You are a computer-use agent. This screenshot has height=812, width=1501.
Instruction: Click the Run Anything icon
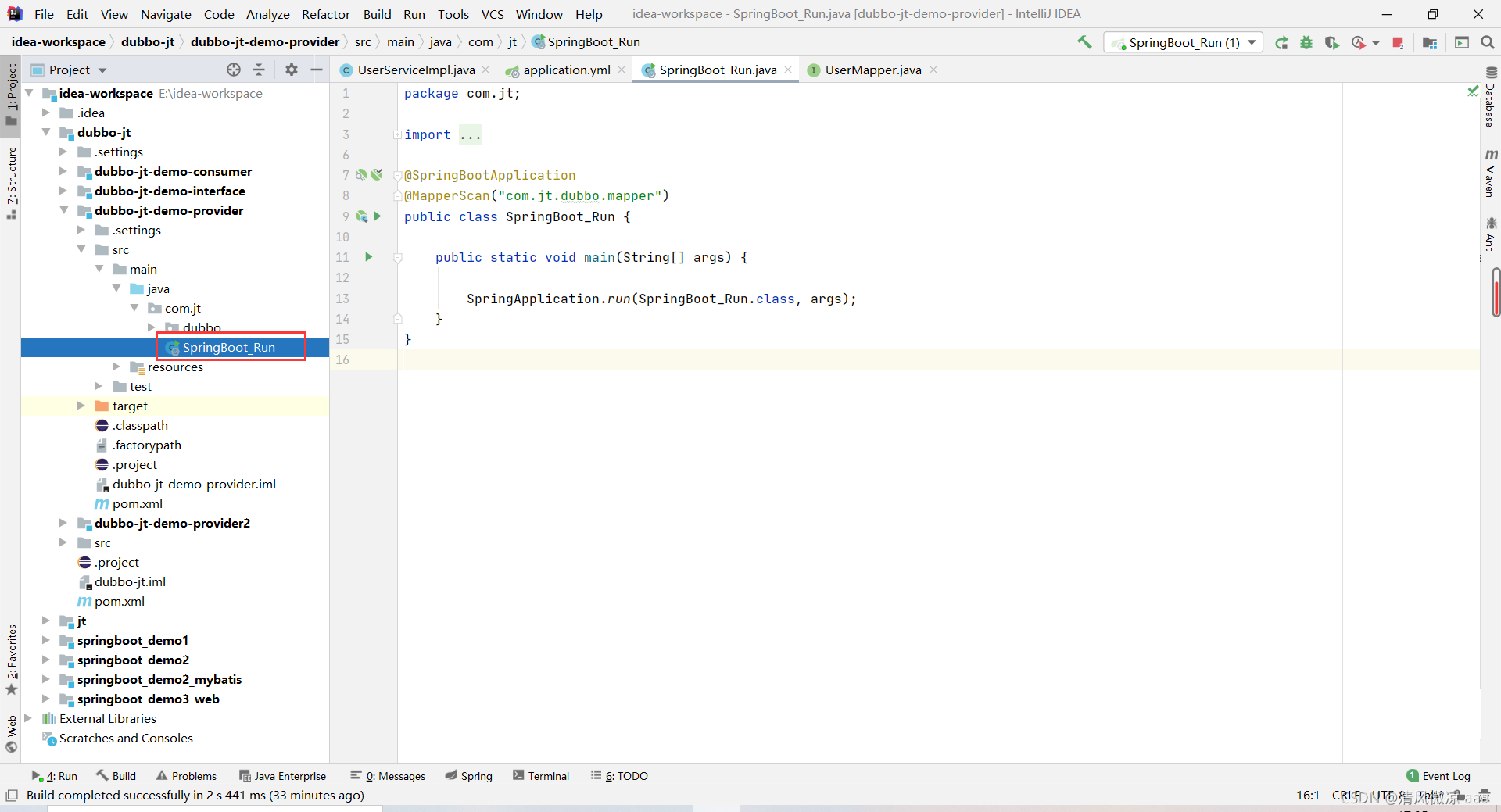click(x=1462, y=42)
